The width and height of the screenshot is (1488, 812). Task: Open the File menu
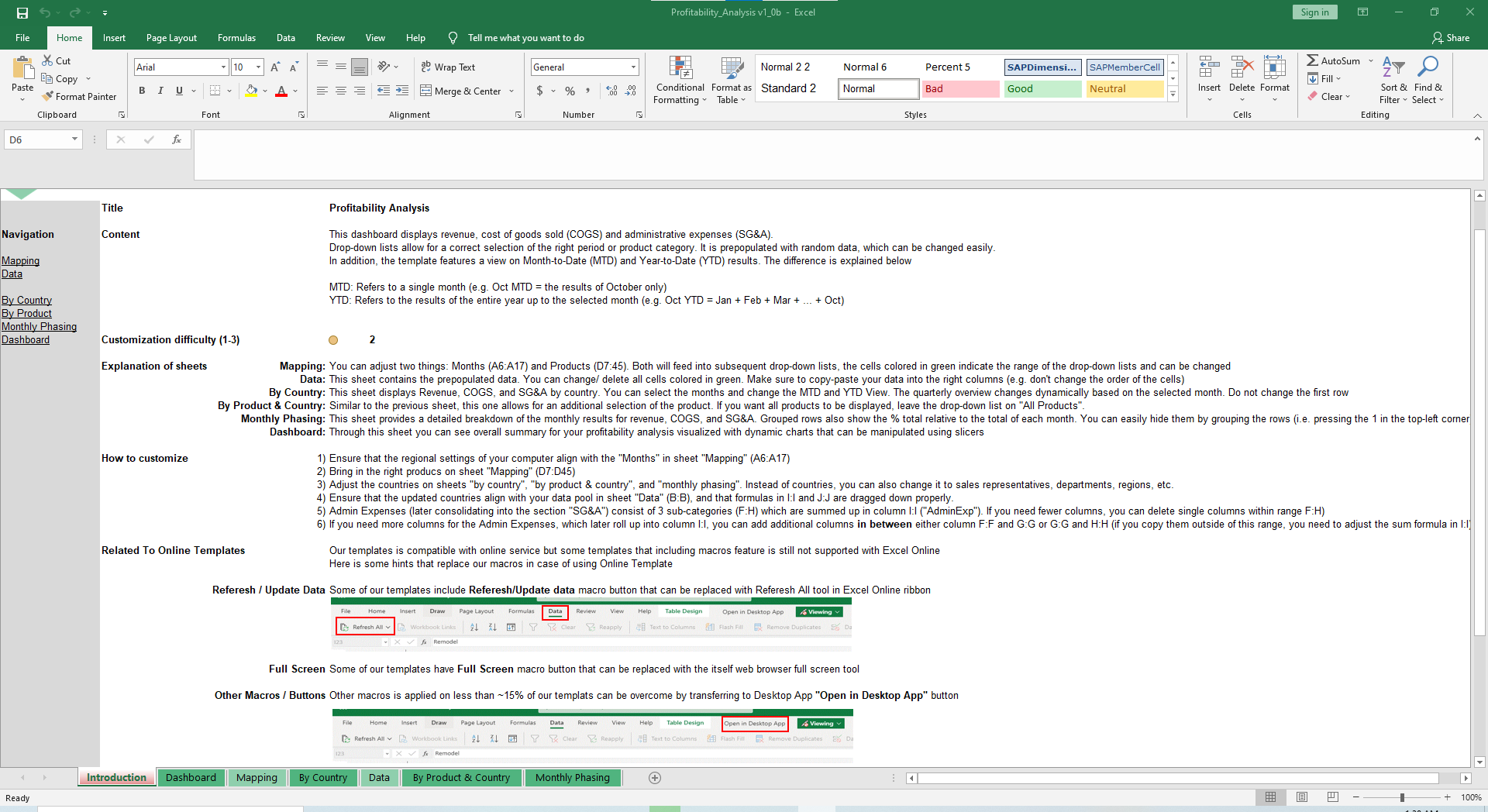(22, 38)
